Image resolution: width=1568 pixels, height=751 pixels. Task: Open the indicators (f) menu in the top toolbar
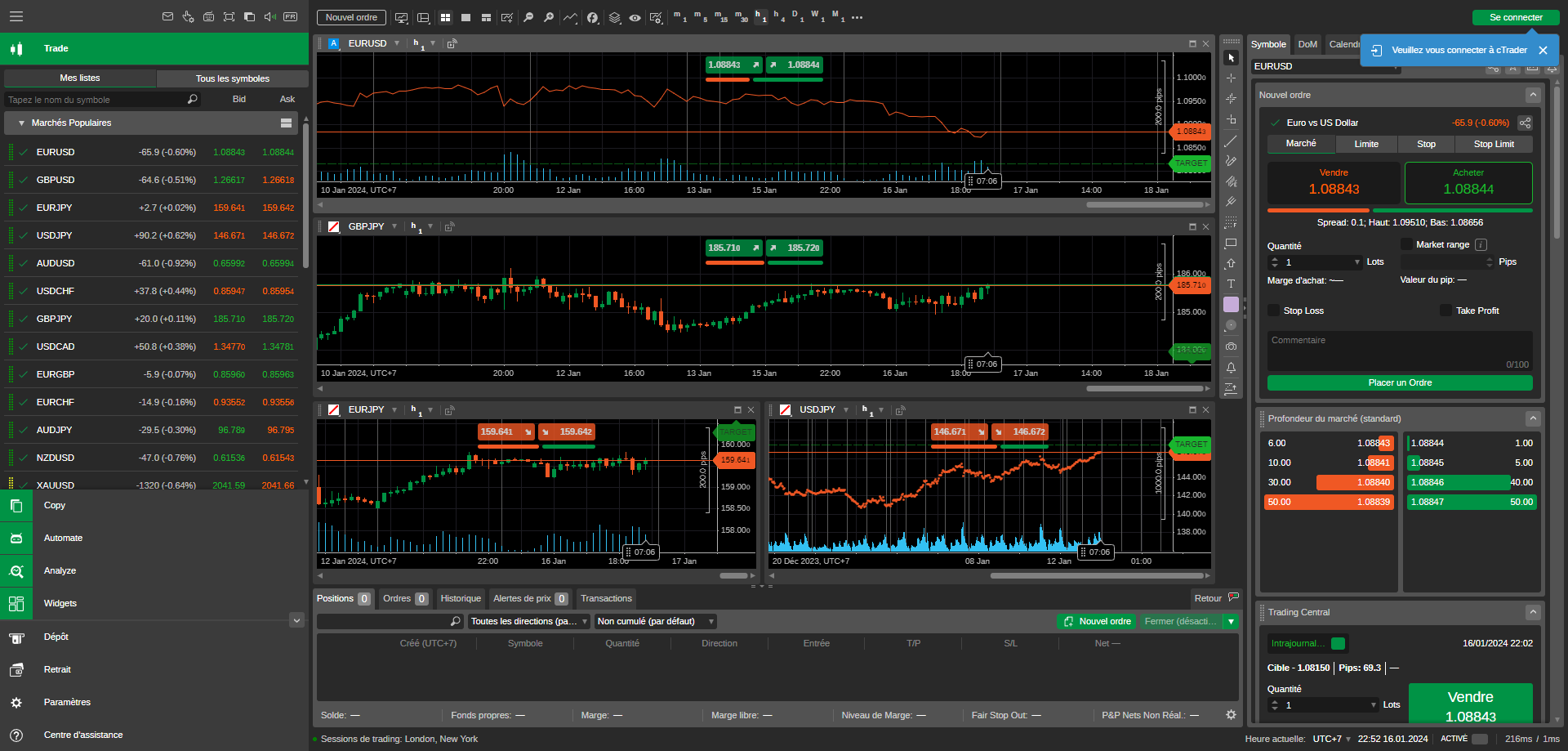pos(592,16)
